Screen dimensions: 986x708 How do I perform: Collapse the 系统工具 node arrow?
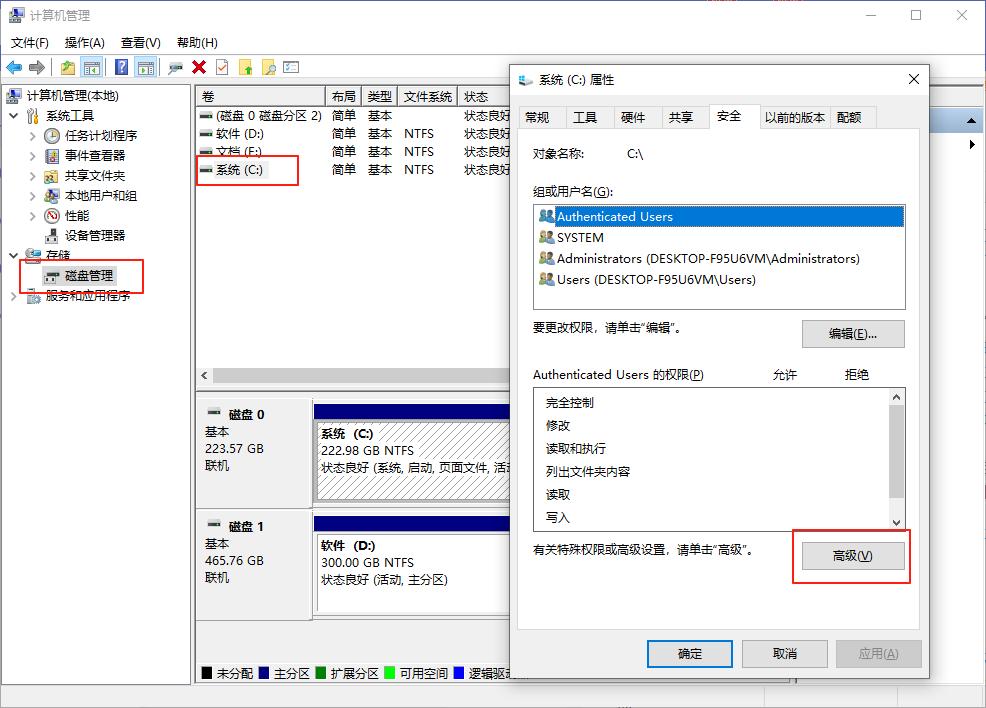coord(14,116)
